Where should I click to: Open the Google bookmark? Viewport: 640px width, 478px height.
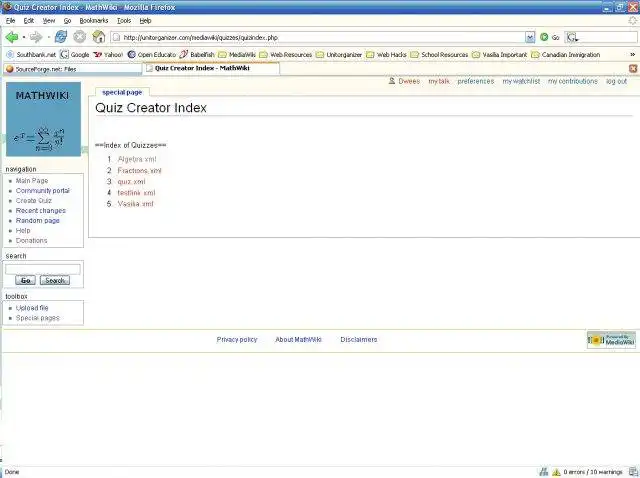click(75, 54)
